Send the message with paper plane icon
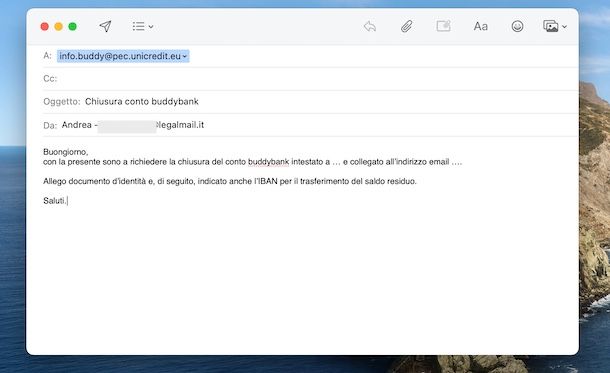Screen dimensions: 610x373 pos(105,26)
